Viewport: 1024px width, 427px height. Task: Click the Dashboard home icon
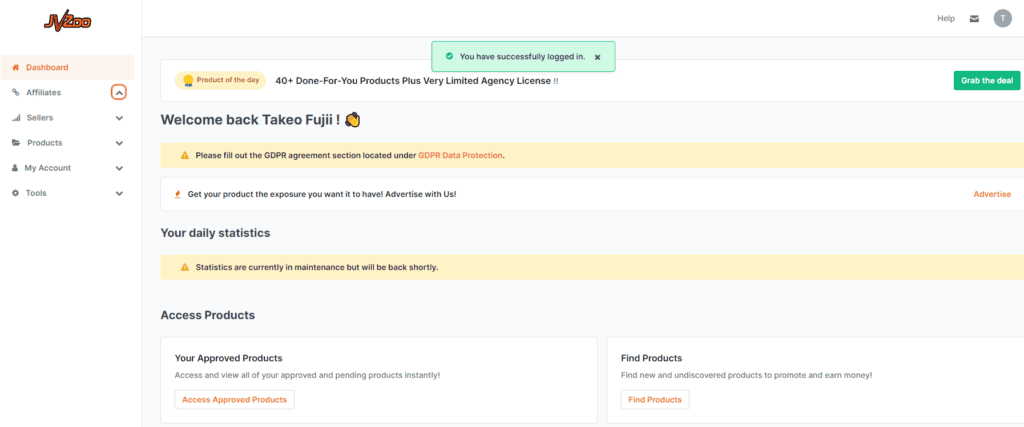coord(16,67)
